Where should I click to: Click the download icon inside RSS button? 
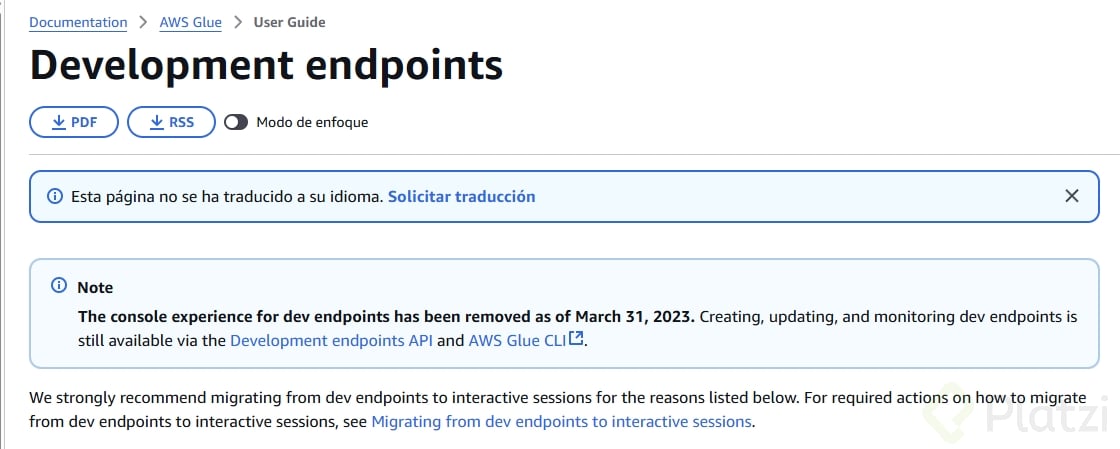tap(156, 122)
